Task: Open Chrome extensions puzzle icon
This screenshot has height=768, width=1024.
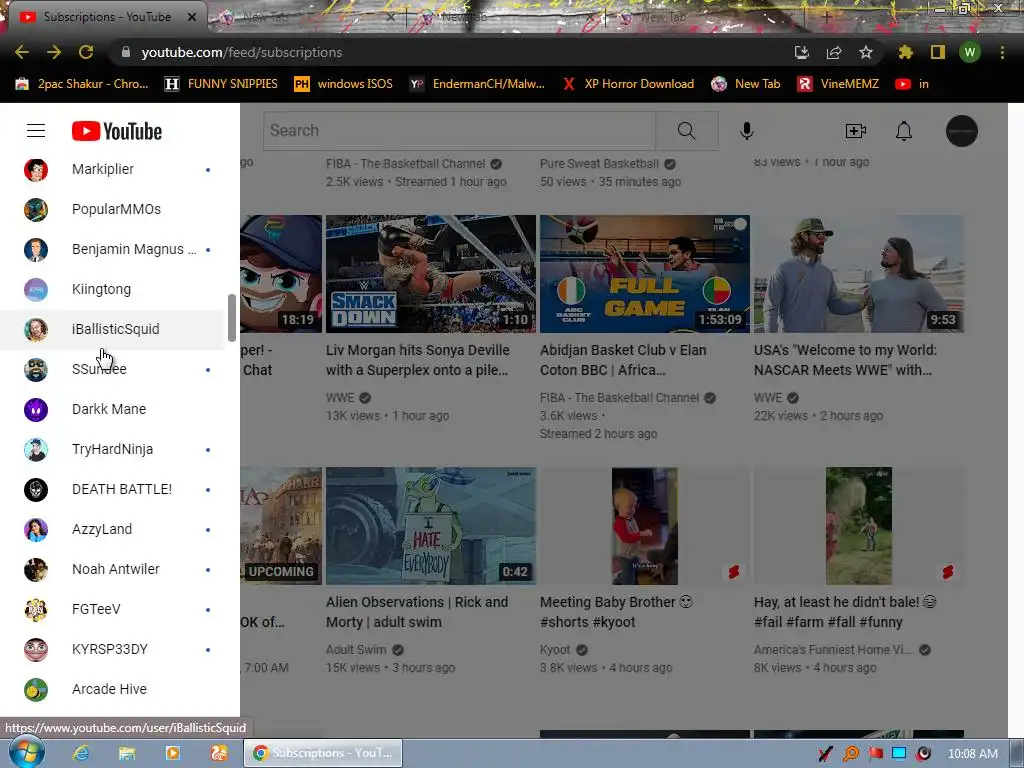Action: click(x=905, y=52)
